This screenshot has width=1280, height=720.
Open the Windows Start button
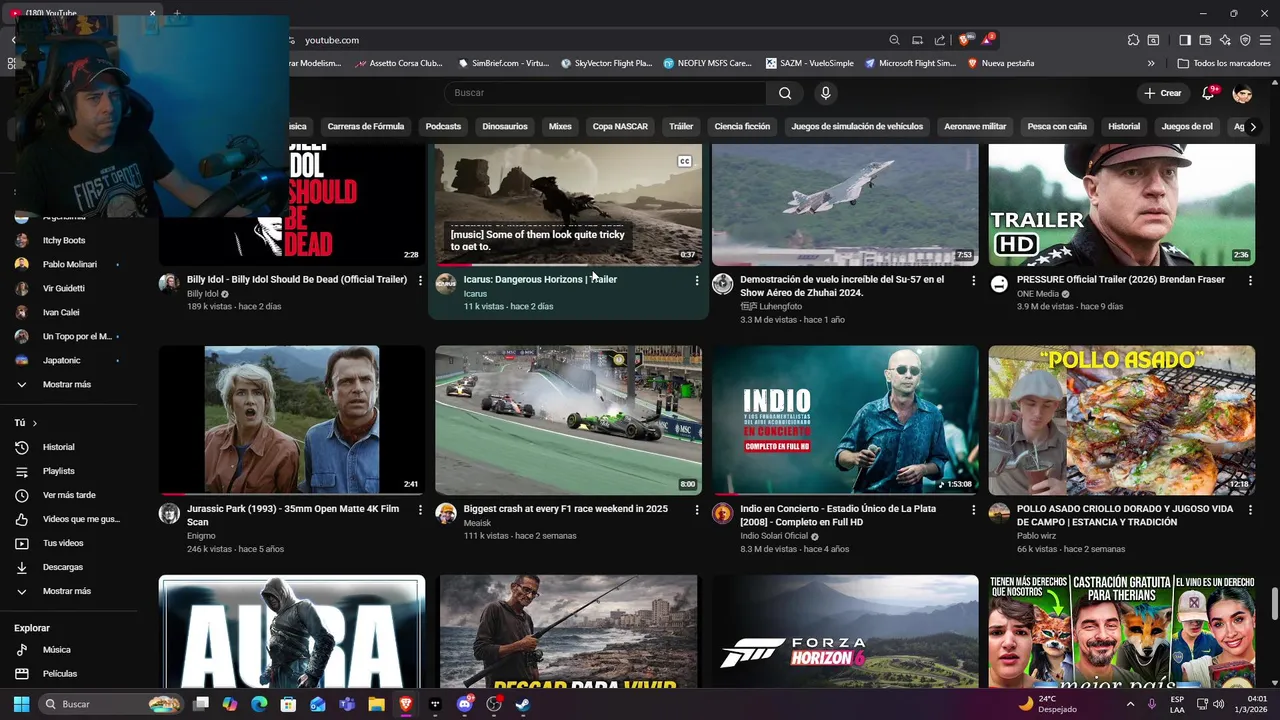tap(21, 704)
